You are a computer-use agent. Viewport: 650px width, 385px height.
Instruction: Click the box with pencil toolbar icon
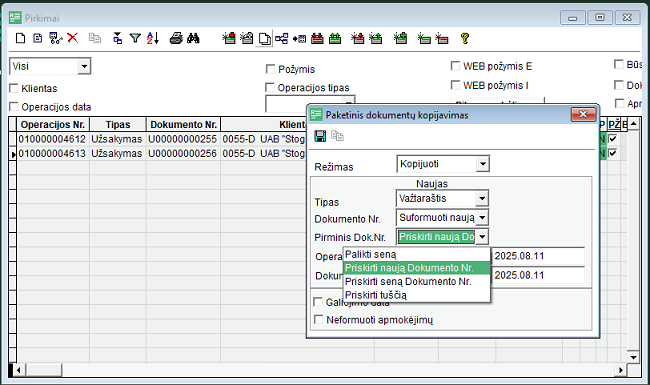pos(247,39)
